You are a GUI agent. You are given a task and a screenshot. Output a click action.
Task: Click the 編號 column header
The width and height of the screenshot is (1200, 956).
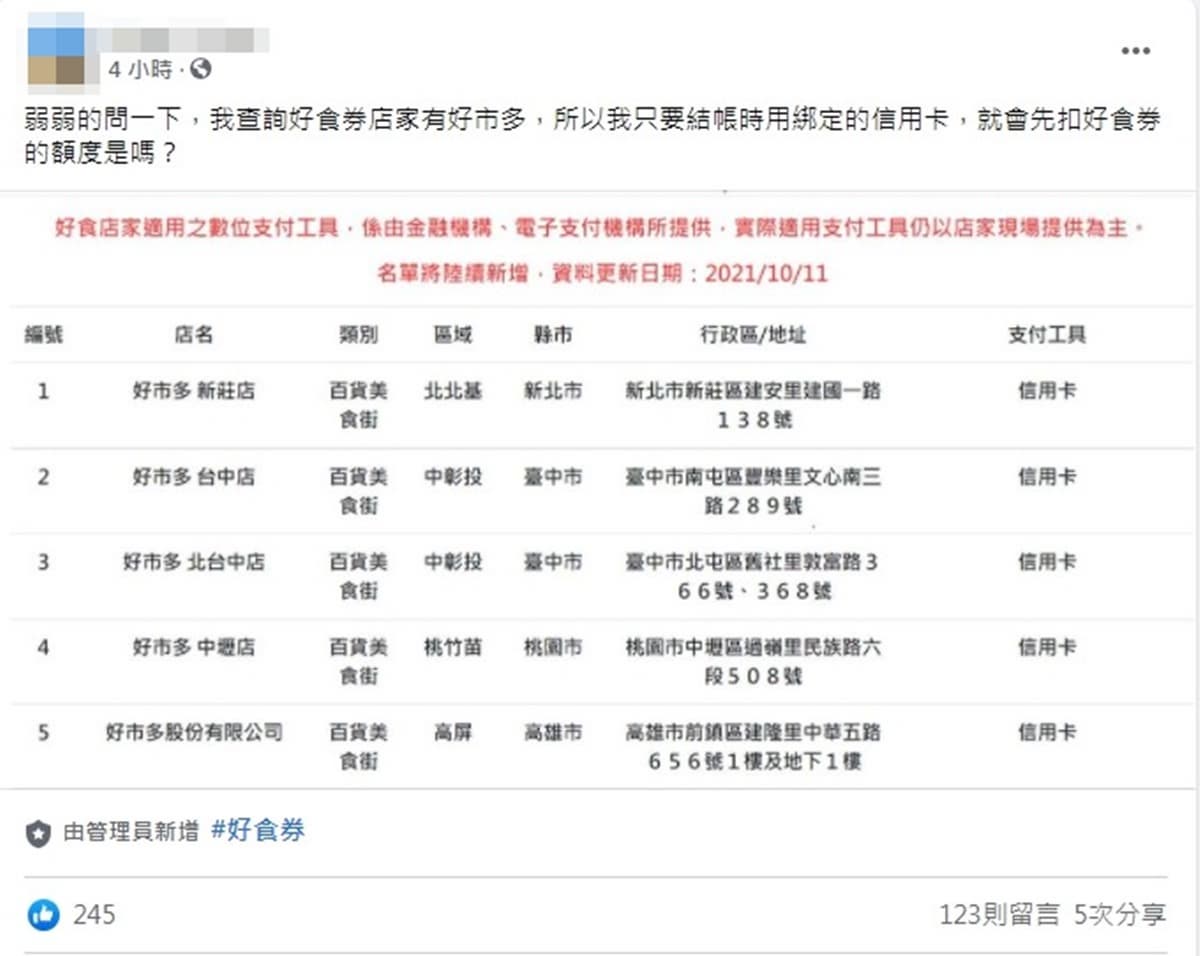[x=43, y=335]
